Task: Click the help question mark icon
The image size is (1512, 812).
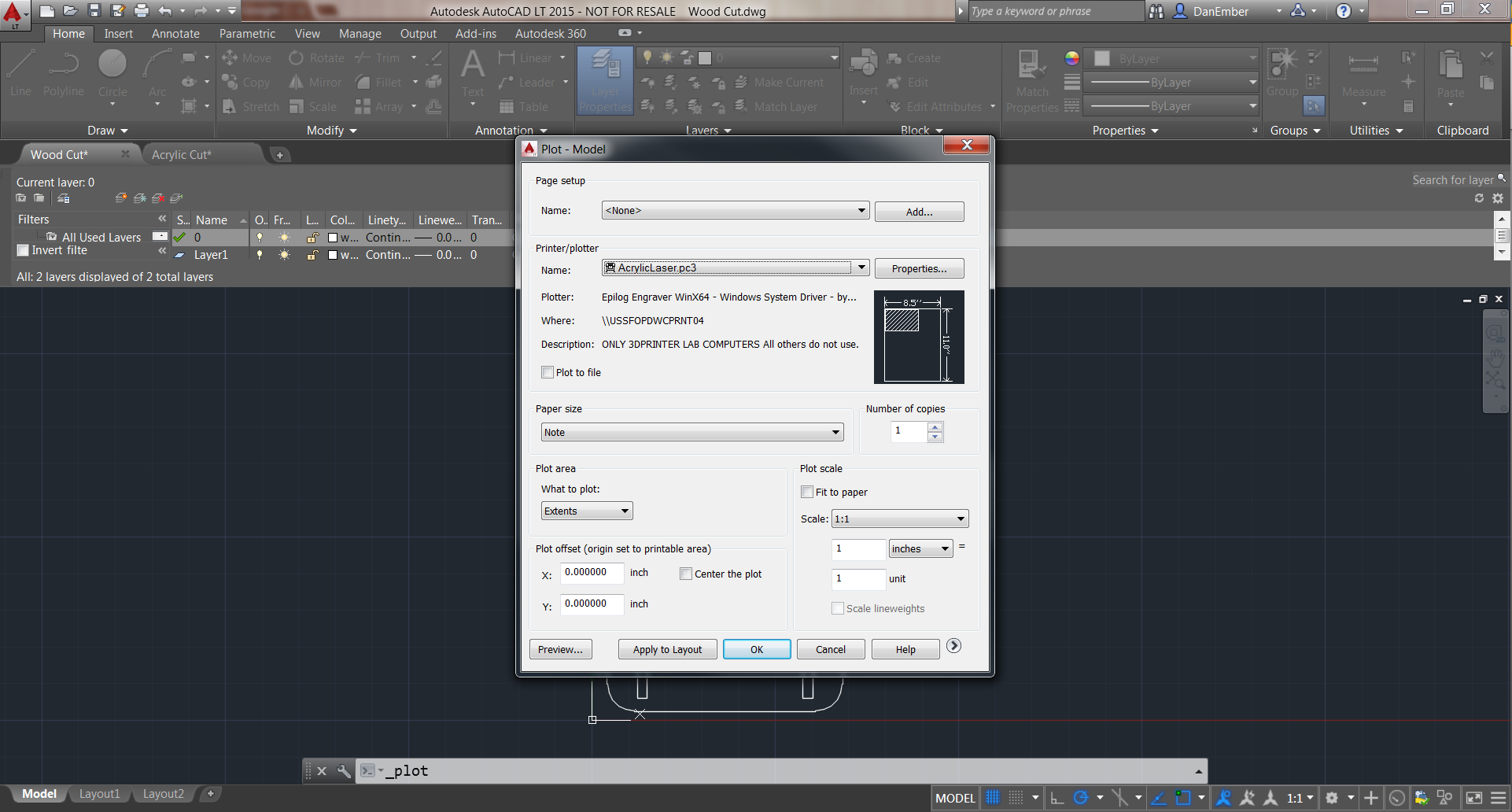Action: 1344,11
